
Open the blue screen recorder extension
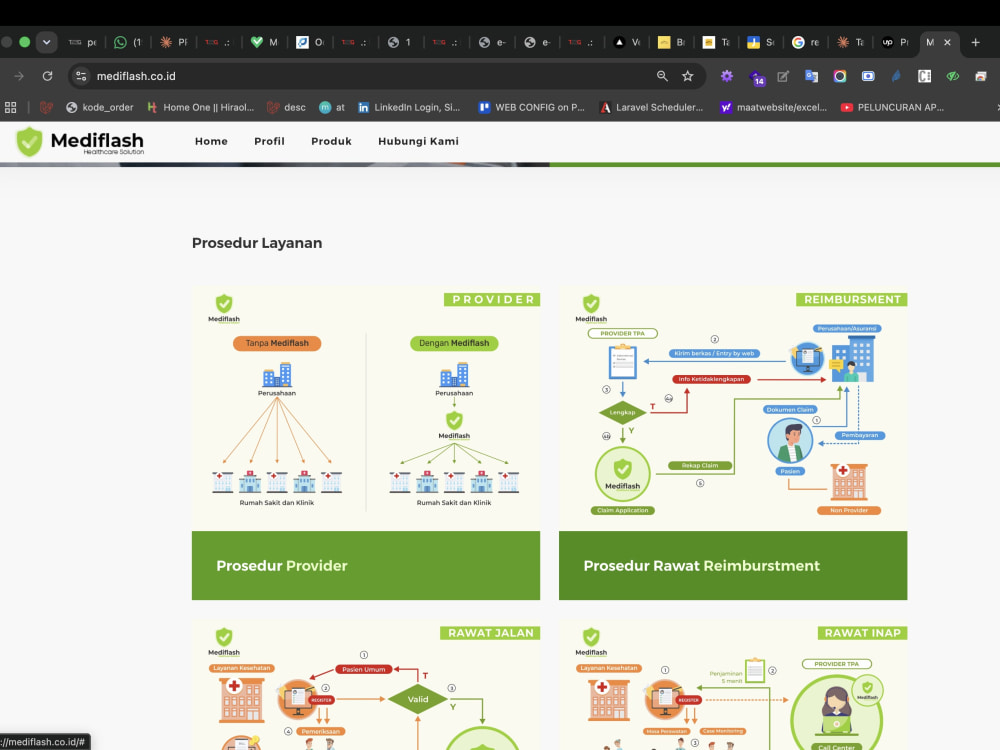coord(868,76)
